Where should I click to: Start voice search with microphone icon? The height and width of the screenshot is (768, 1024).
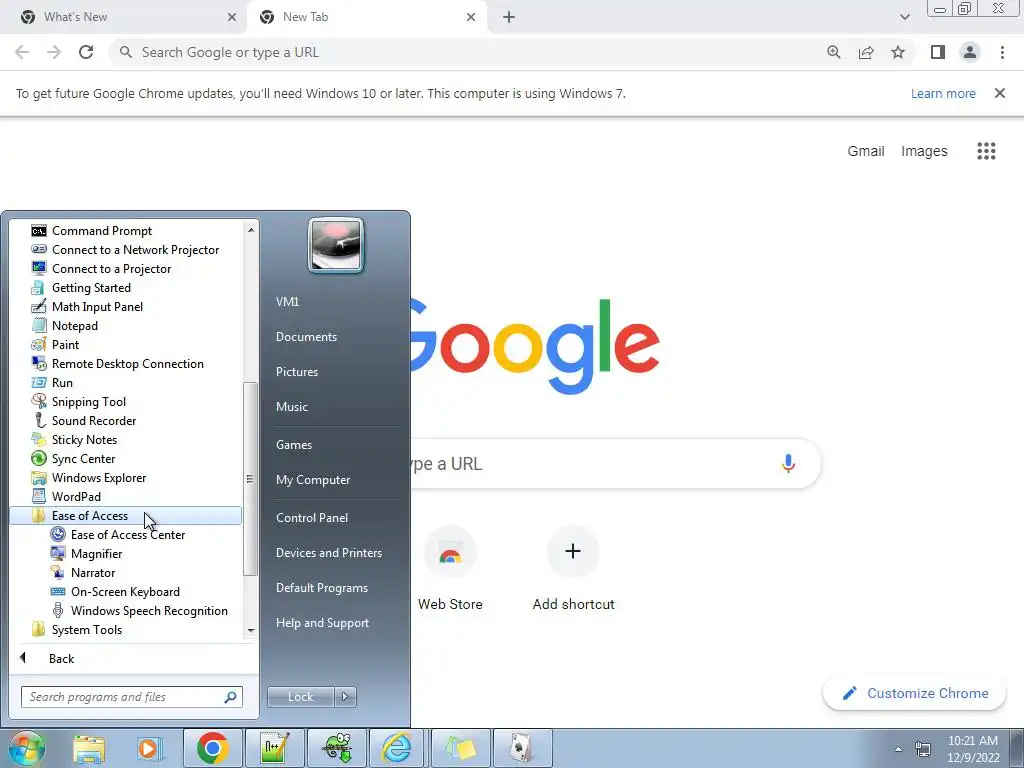coord(788,463)
